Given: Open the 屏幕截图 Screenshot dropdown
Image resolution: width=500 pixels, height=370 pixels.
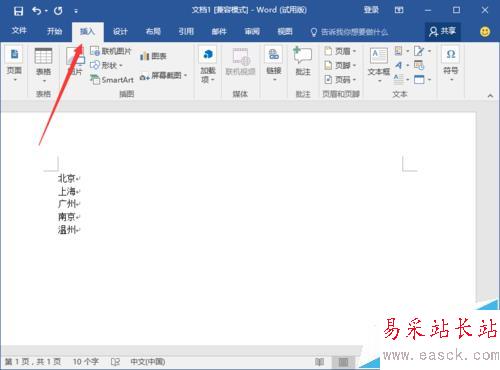Looking at the screenshot, I should click(163, 76).
